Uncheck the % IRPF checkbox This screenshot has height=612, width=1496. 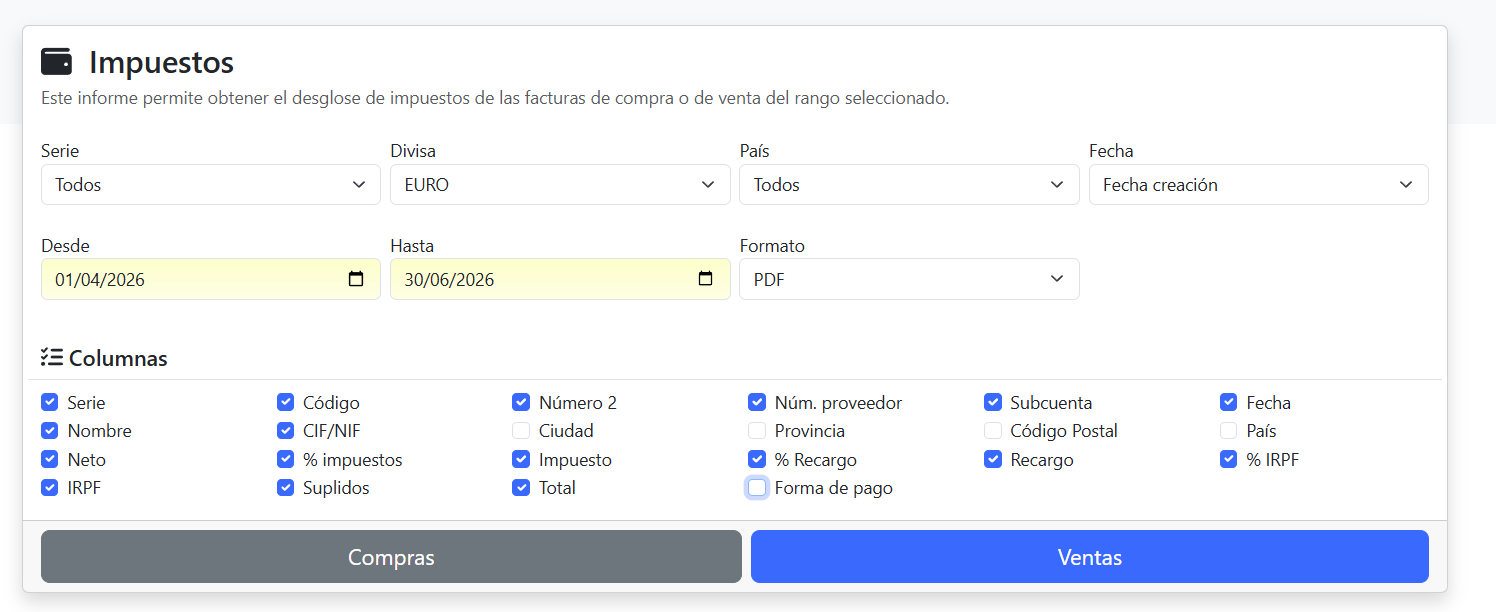1229,459
